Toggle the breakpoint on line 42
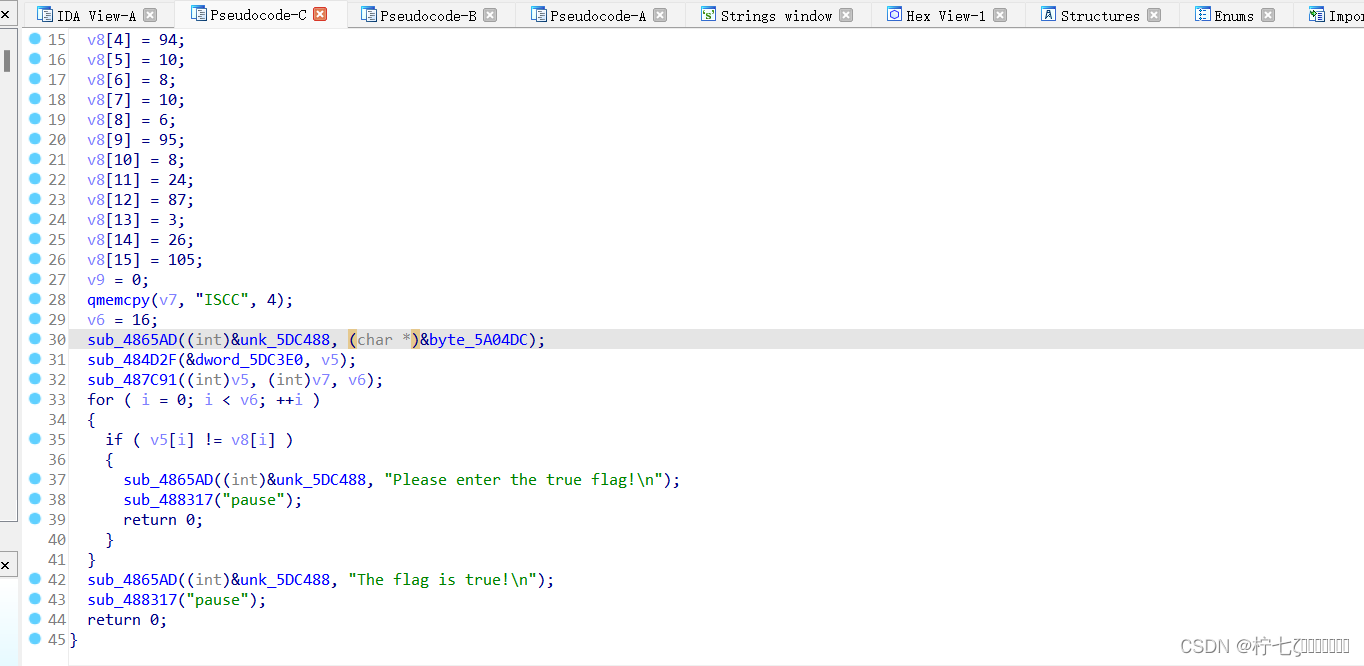1364x666 pixels. pos(35,579)
